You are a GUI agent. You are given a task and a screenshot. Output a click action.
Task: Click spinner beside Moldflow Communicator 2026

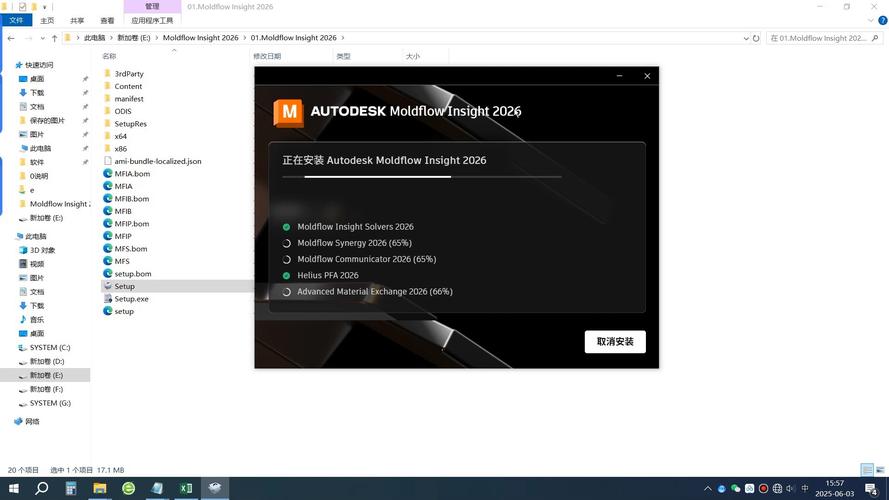point(286,260)
